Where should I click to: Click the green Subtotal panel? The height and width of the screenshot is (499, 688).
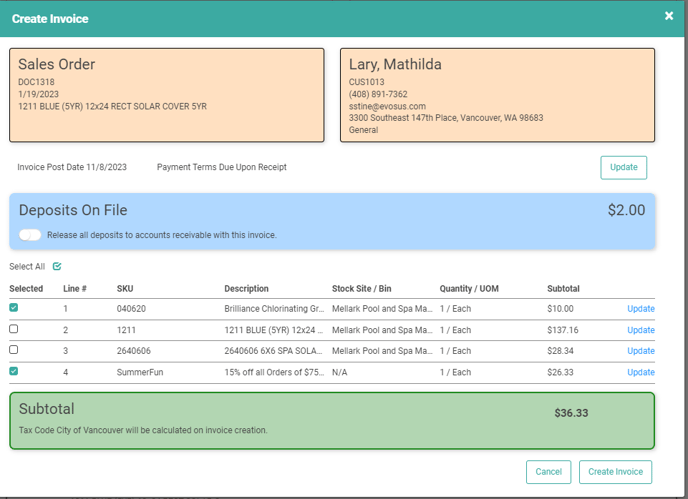(x=331, y=420)
